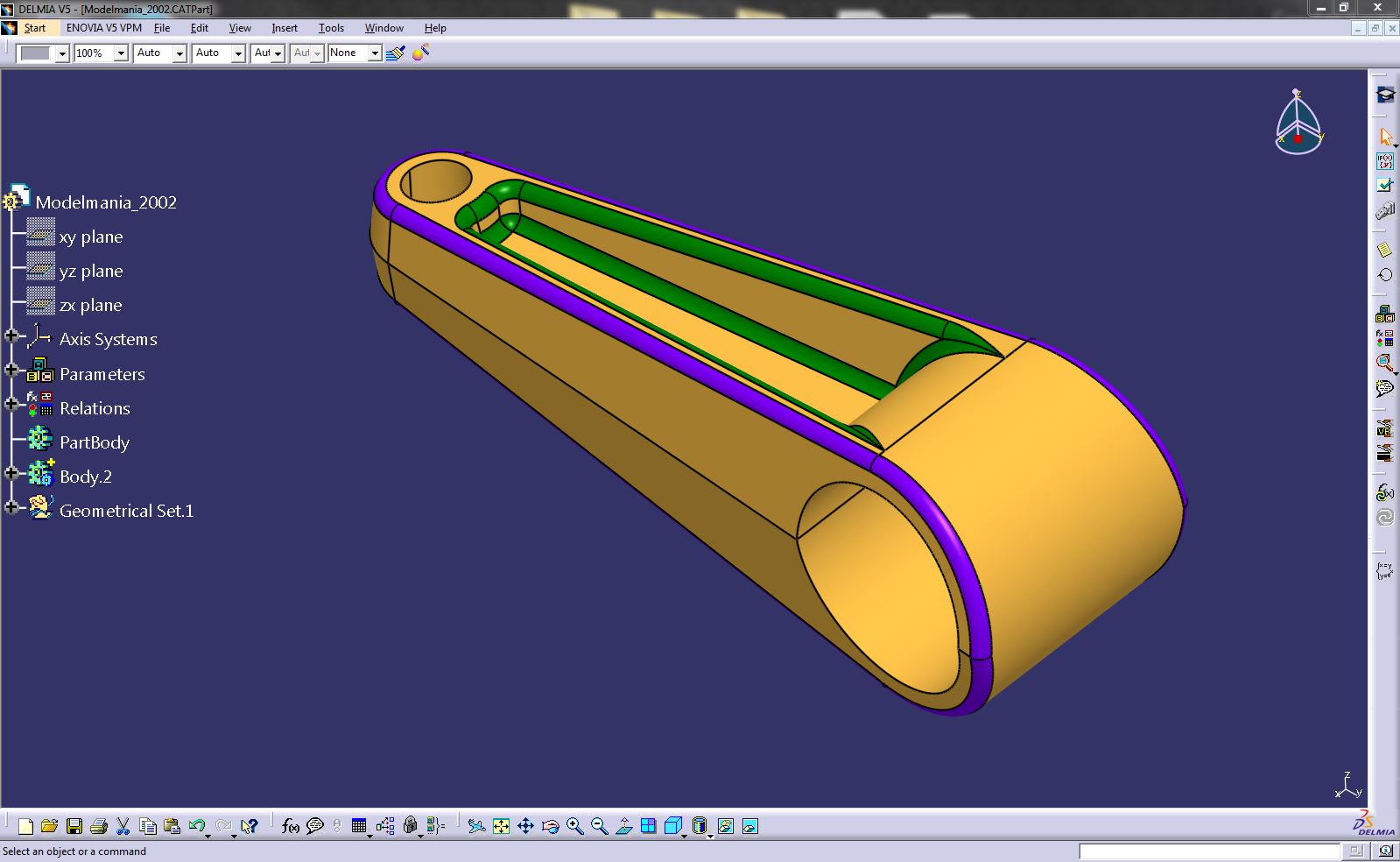
Task: Expand the Body.2 tree node
Action: coord(11,473)
